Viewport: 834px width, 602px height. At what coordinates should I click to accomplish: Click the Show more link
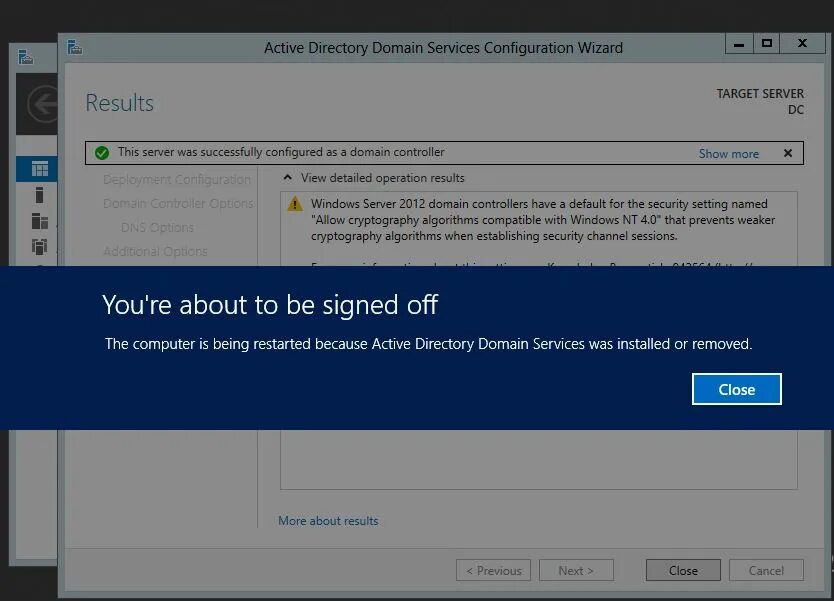pos(729,154)
